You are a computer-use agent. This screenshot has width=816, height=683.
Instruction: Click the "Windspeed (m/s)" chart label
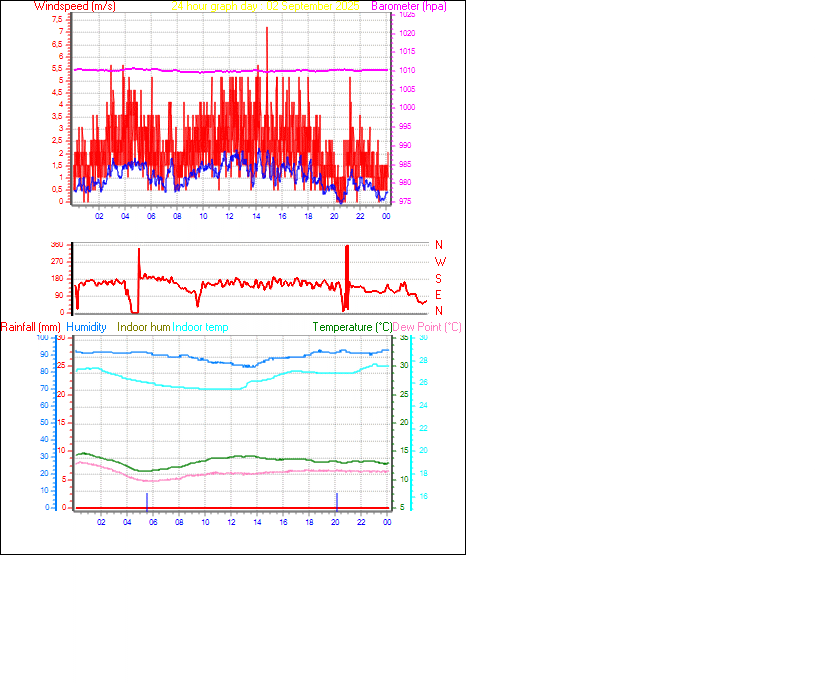coord(75,6)
